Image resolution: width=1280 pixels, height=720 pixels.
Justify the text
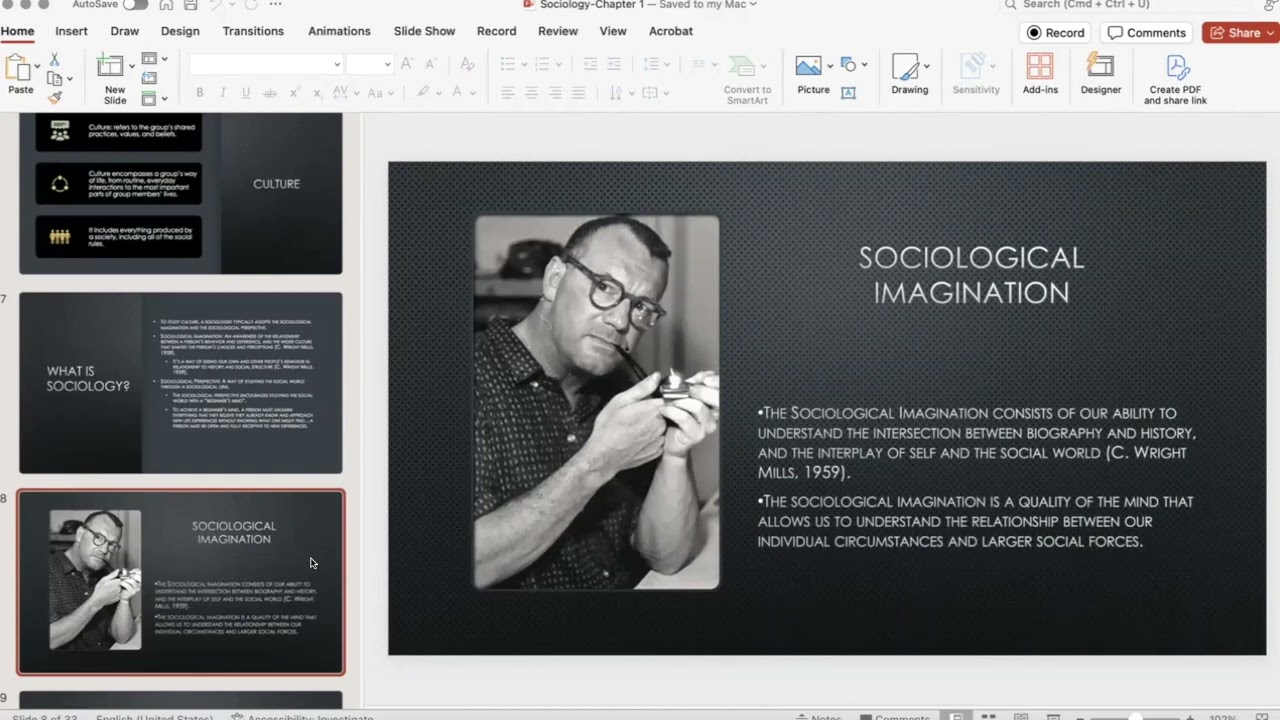point(579,93)
